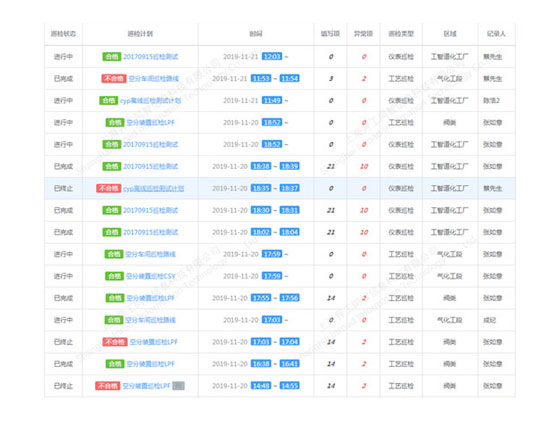Click the red abnormal count 10 in the 18:02 row
The image size is (553, 421).
[364, 232]
